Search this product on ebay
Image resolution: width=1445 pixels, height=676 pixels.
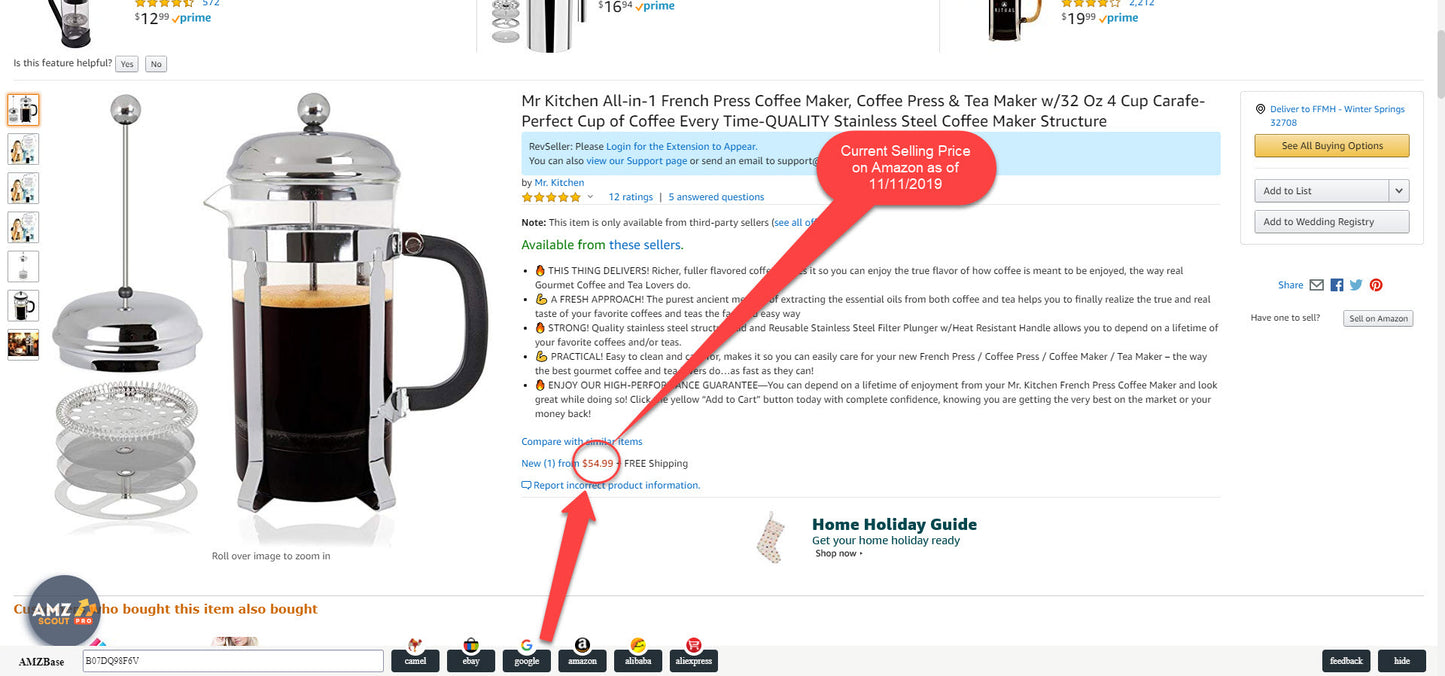click(x=471, y=655)
